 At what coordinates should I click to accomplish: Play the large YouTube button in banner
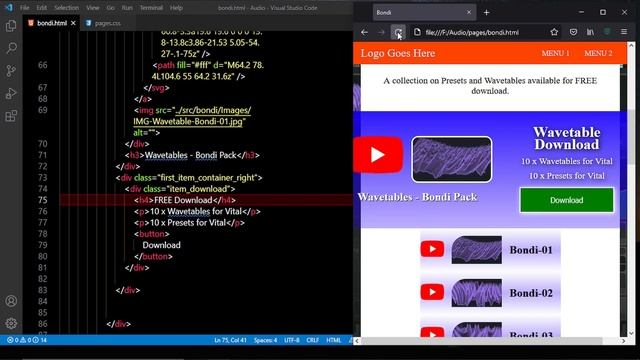(378, 155)
